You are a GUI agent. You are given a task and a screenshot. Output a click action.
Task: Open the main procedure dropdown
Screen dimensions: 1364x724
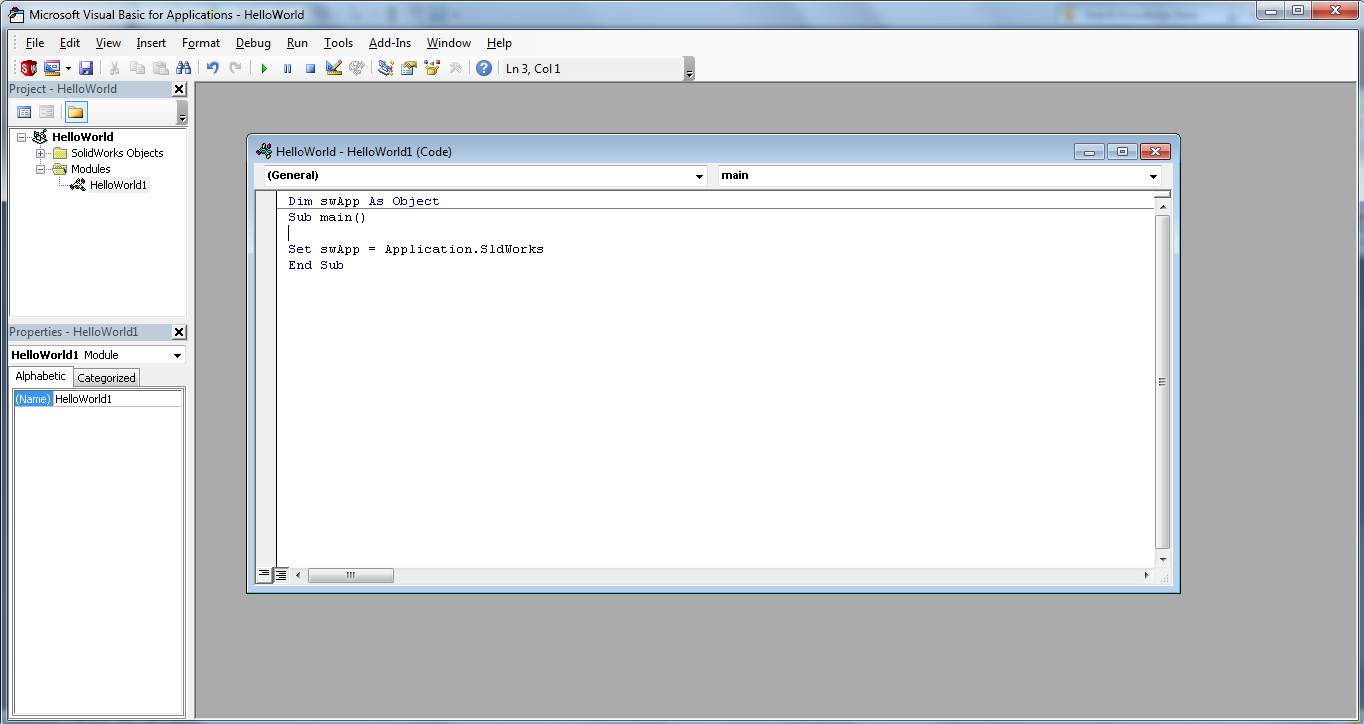pyautogui.click(x=1152, y=175)
